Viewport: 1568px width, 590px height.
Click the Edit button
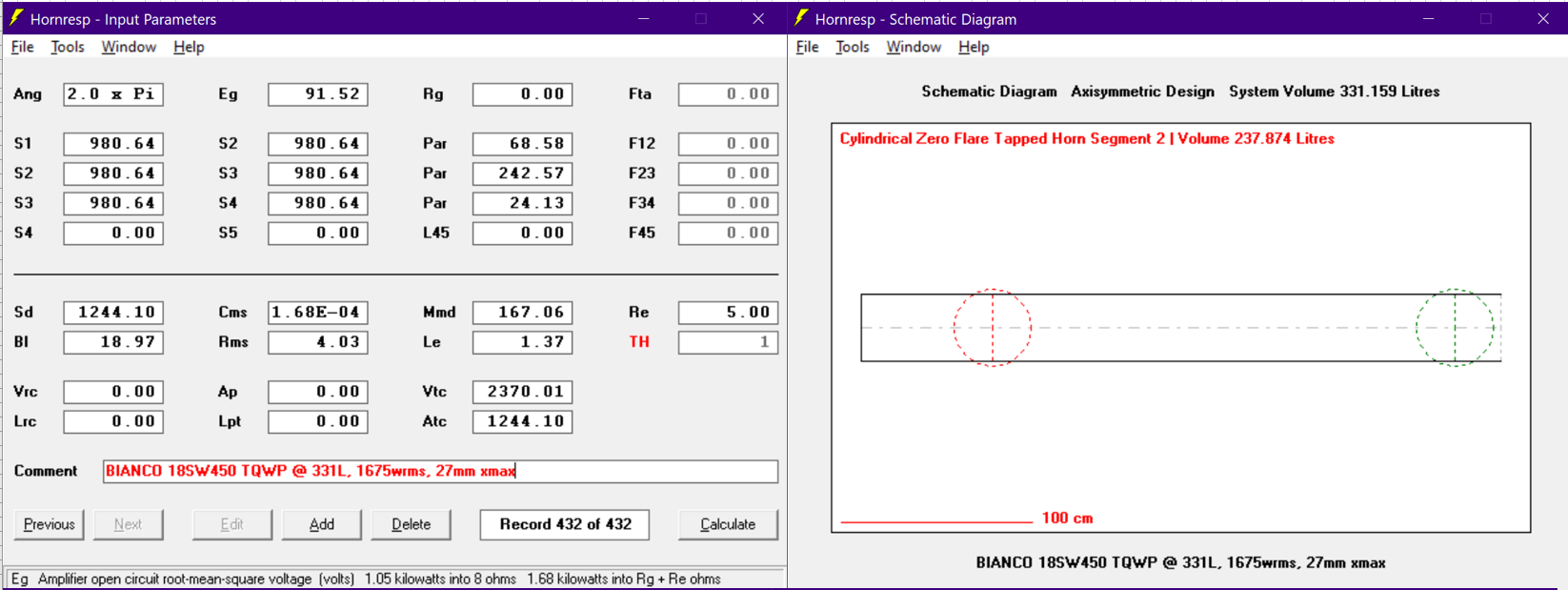[x=232, y=524]
